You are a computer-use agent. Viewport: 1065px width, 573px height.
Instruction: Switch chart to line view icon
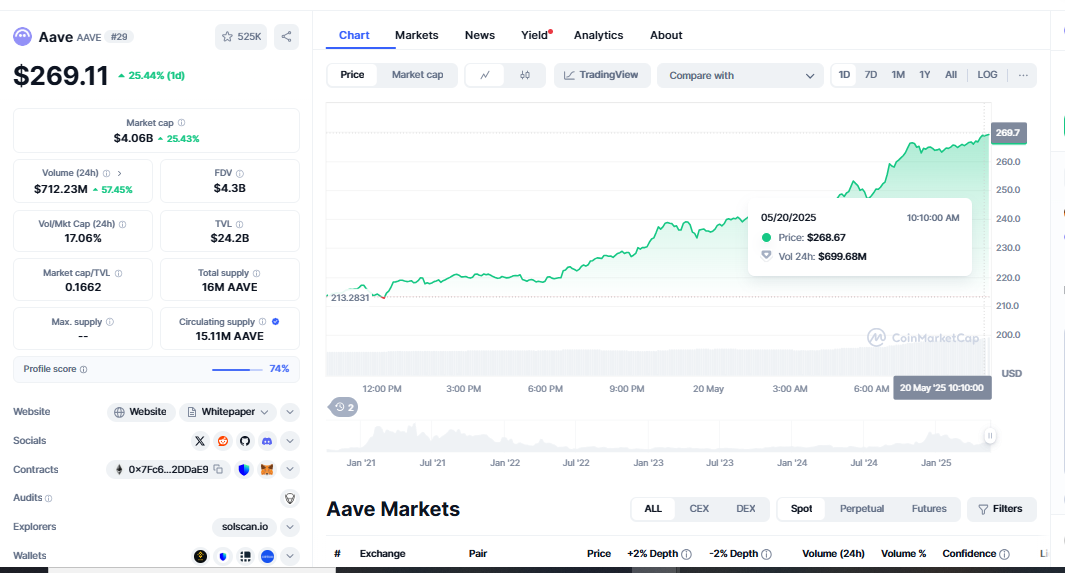click(x=485, y=75)
